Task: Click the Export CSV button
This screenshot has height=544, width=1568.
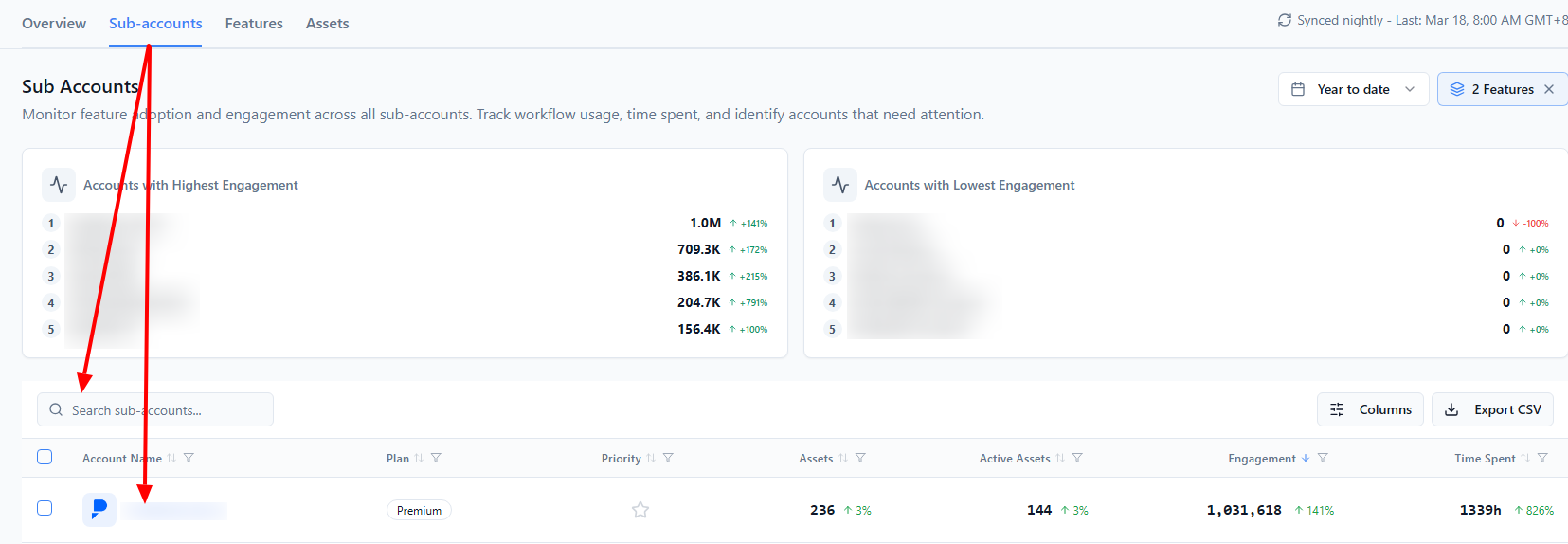Action: click(1492, 409)
